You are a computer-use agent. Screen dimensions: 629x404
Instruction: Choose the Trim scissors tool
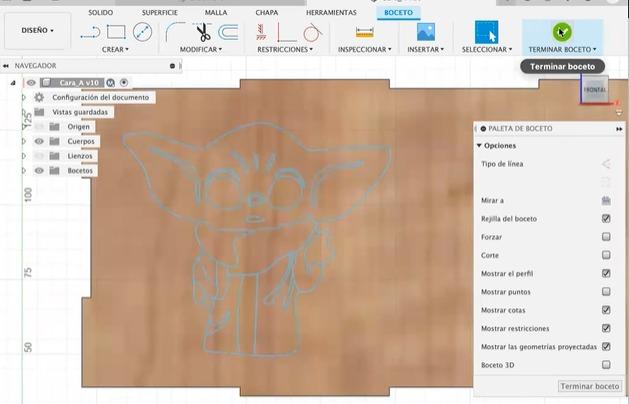click(x=203, y=32)
